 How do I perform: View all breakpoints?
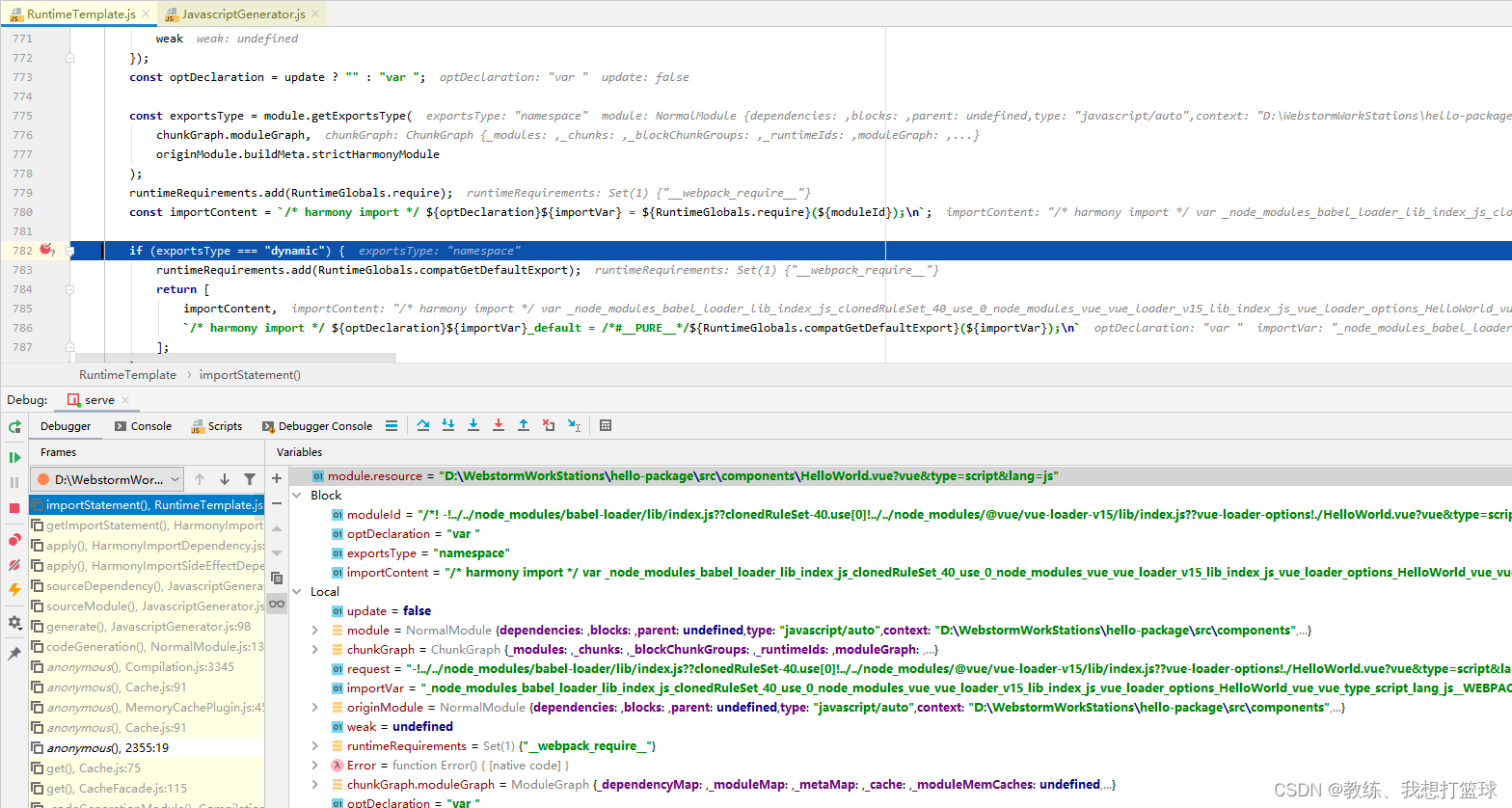coord(14,539)
